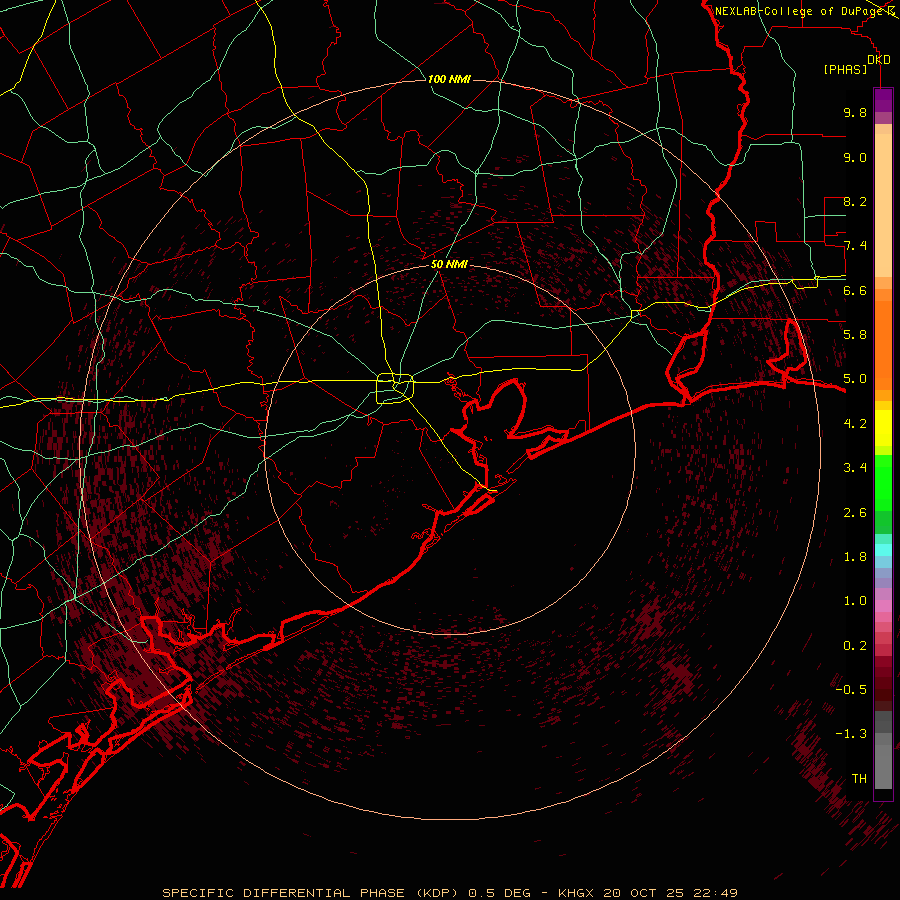Click the yellow square loop at the radar center
This screenshot has height=900, width=900.
[x=395, y=388]
